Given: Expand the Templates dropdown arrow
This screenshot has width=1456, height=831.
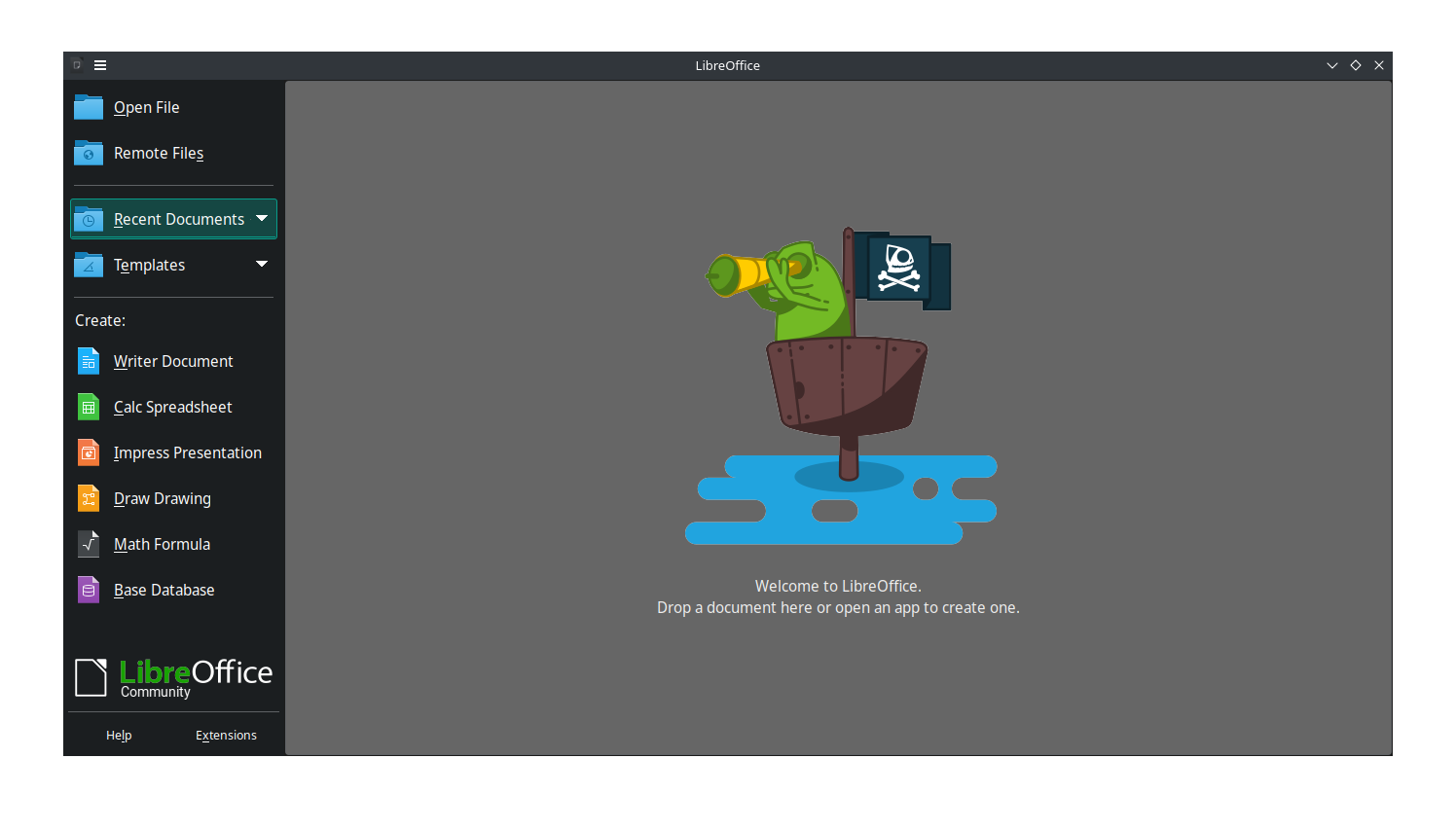Looking at the screenshot, I should [262, 264].
